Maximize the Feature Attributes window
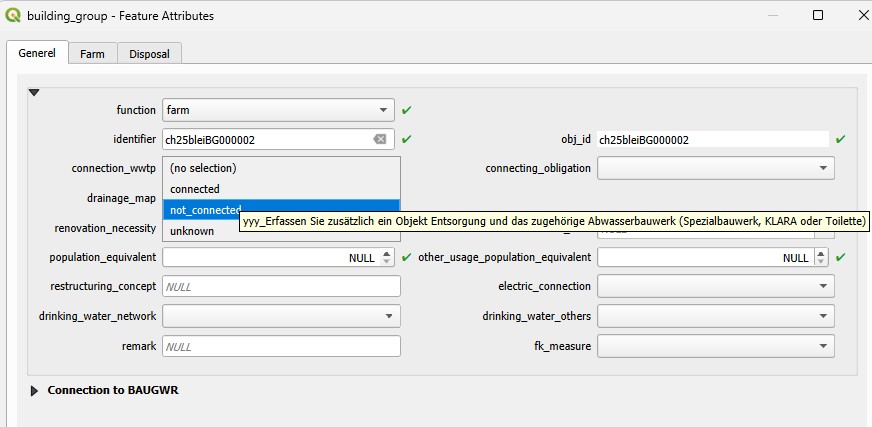Screen dimensions: 872x427 pos(817,16)
